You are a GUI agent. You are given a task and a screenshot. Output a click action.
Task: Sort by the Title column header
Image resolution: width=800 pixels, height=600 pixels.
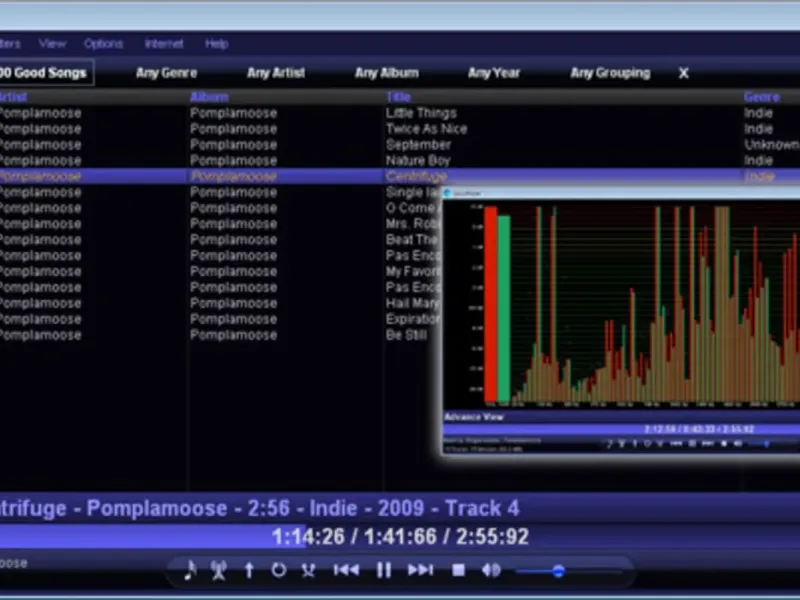pos(398,97)
